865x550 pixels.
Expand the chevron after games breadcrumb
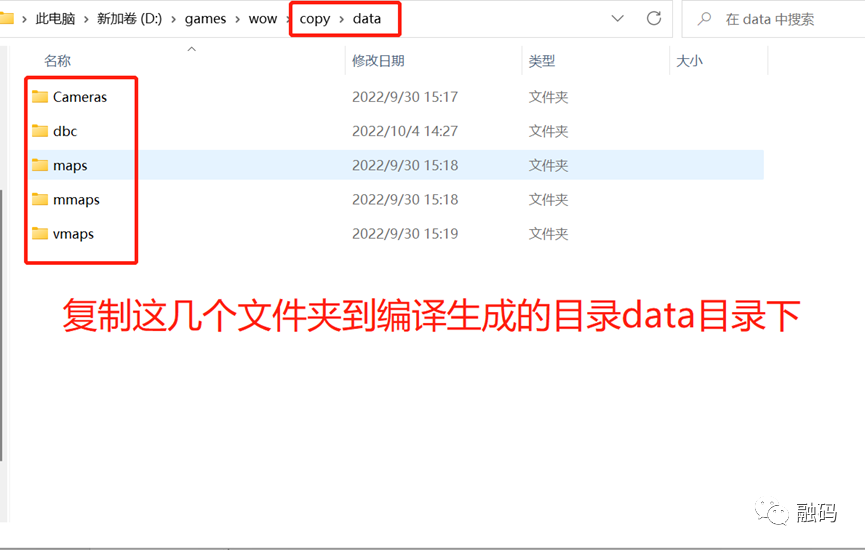coord(238,19)
